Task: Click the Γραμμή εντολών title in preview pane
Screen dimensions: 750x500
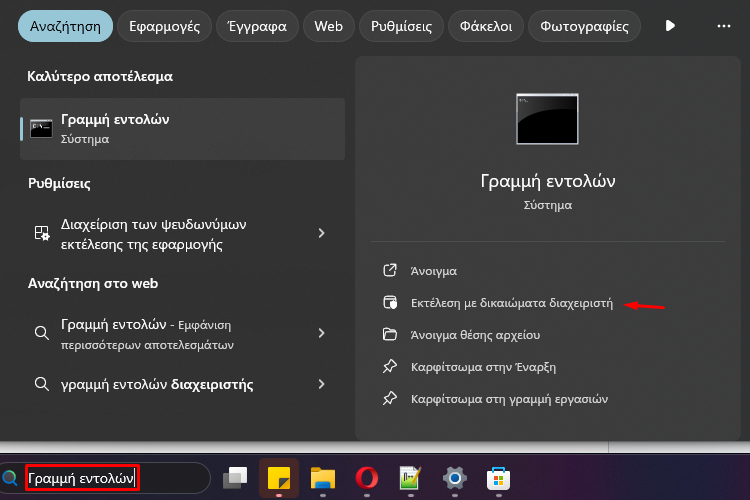Action: point(548,181)
